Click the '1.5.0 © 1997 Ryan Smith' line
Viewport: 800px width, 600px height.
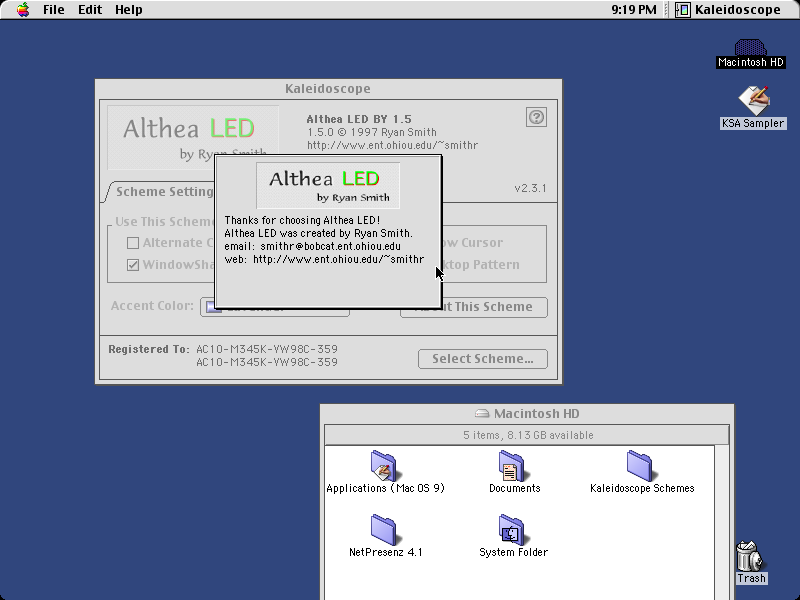pyautogui.click(x=371, y=132)
